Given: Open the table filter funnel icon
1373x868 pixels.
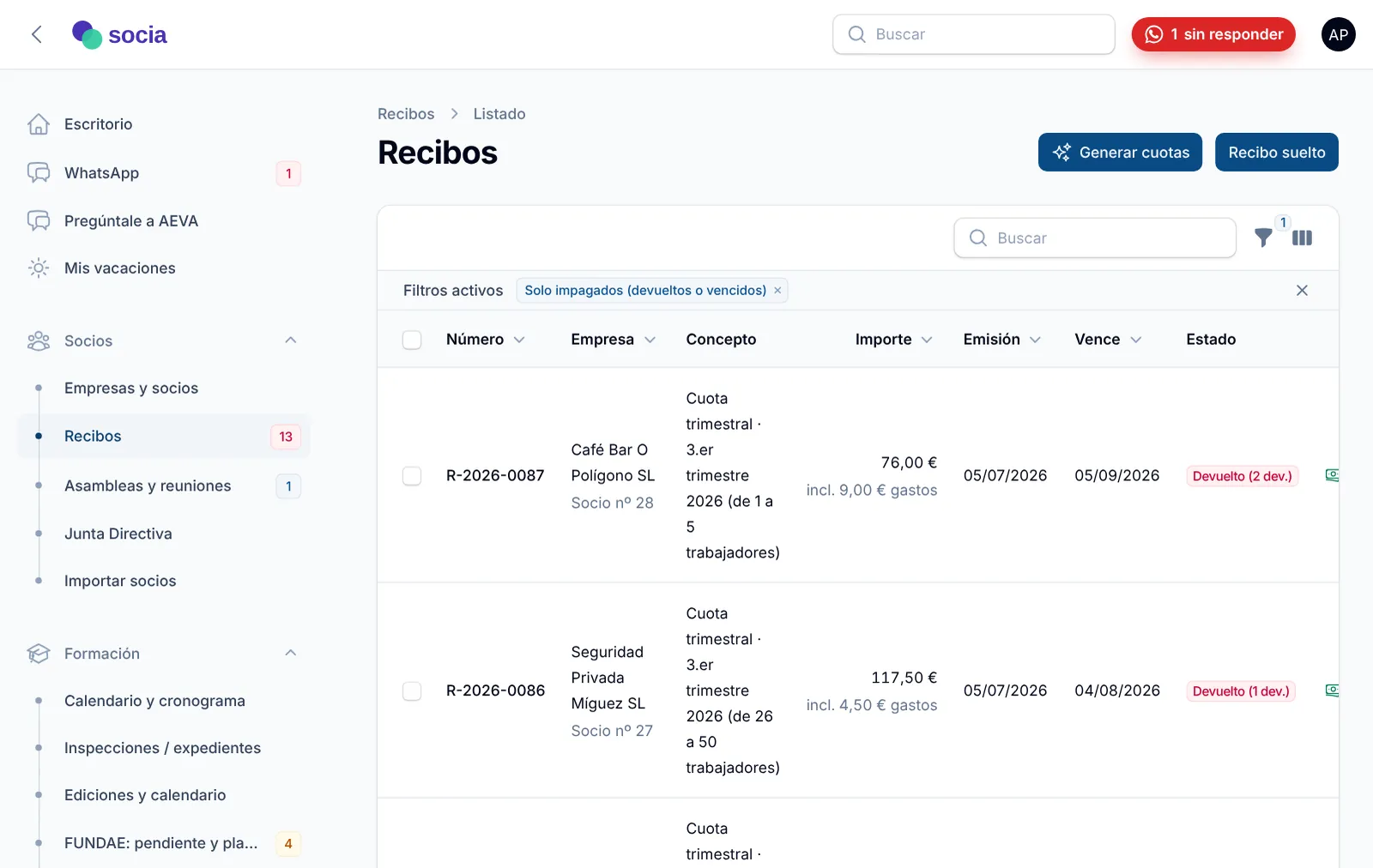Looking at the screenshot, I should [x=1263, y=238].
